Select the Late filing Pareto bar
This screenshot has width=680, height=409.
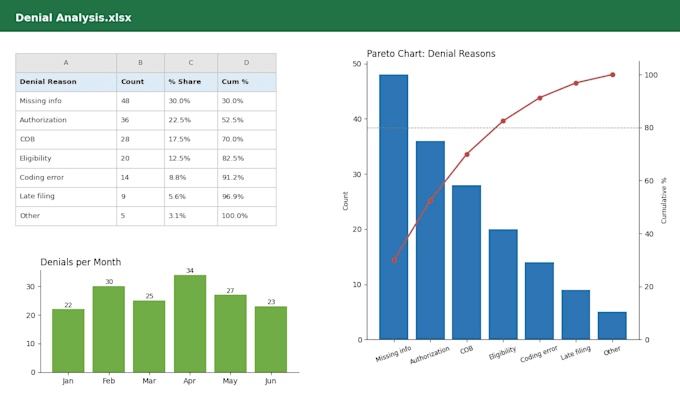576,314
